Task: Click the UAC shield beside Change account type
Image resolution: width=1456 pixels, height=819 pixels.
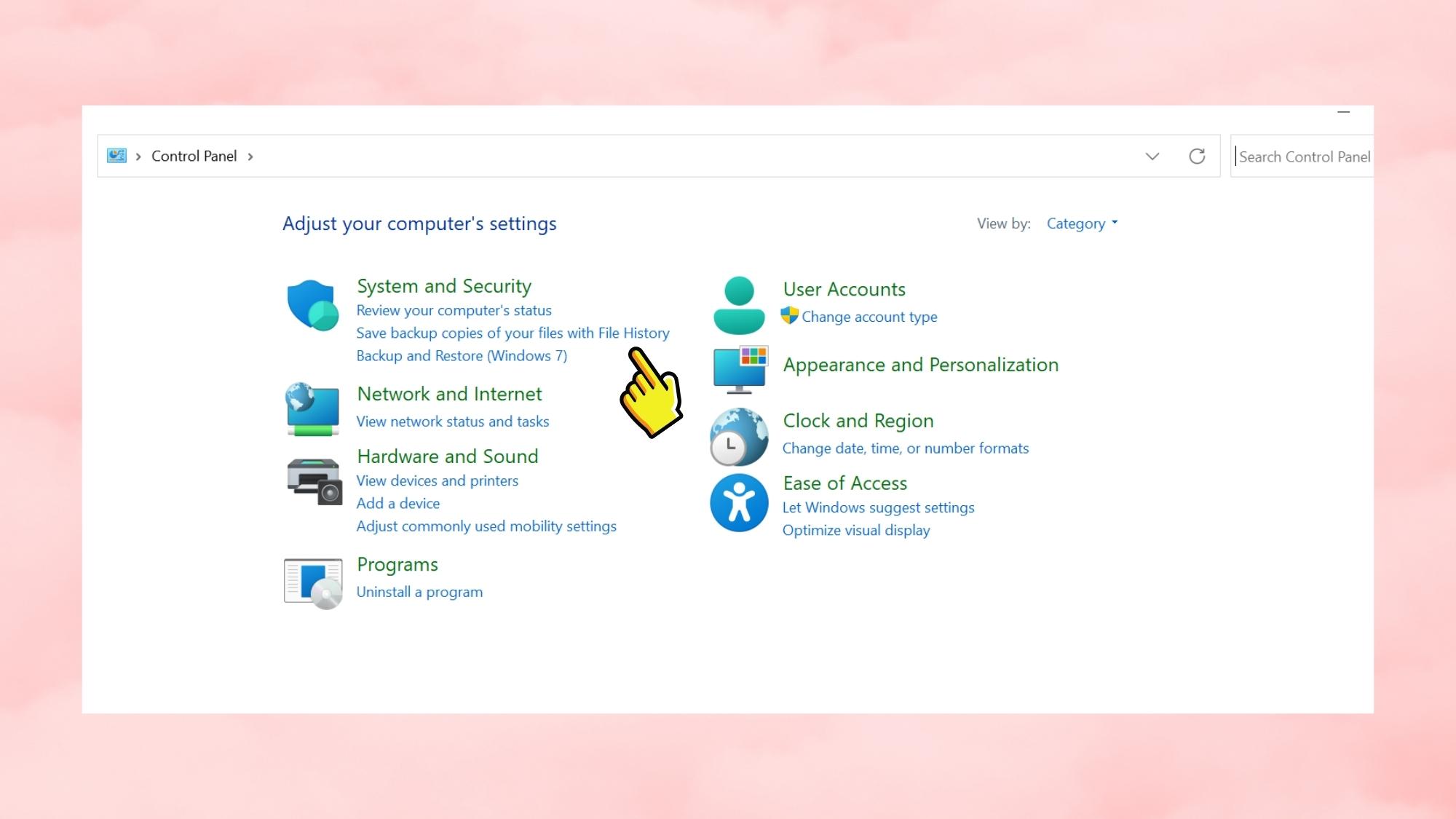Action: pyautogui.click(x=789, y=316)
